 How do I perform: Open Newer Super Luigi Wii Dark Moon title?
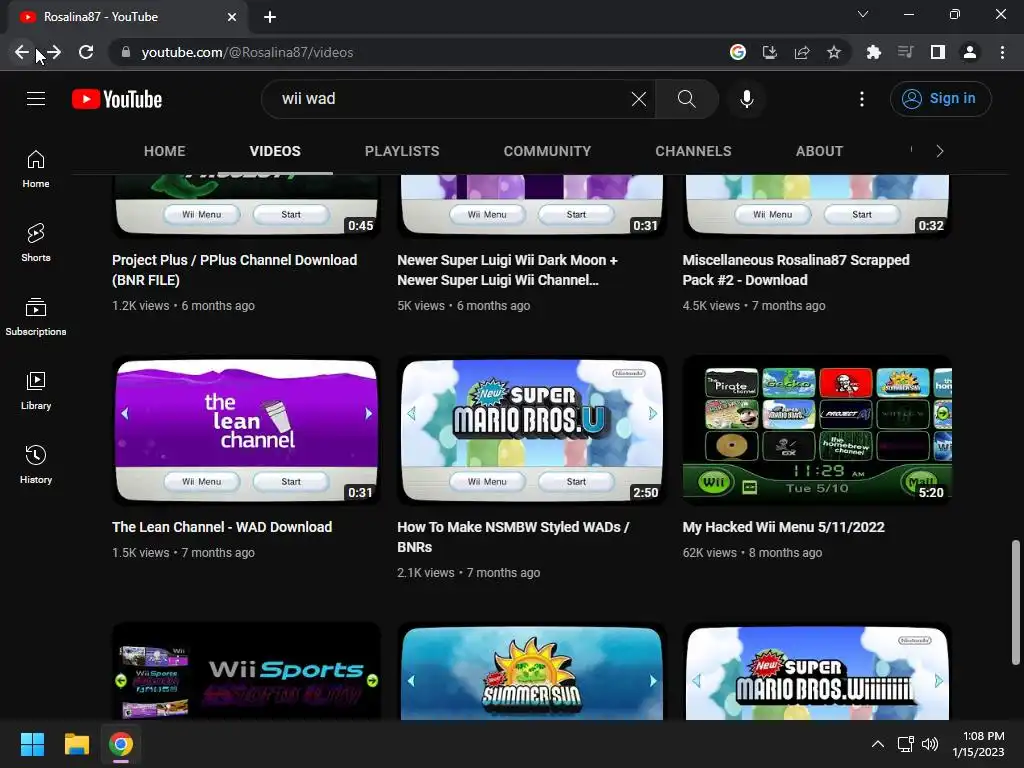pos(507,270)
